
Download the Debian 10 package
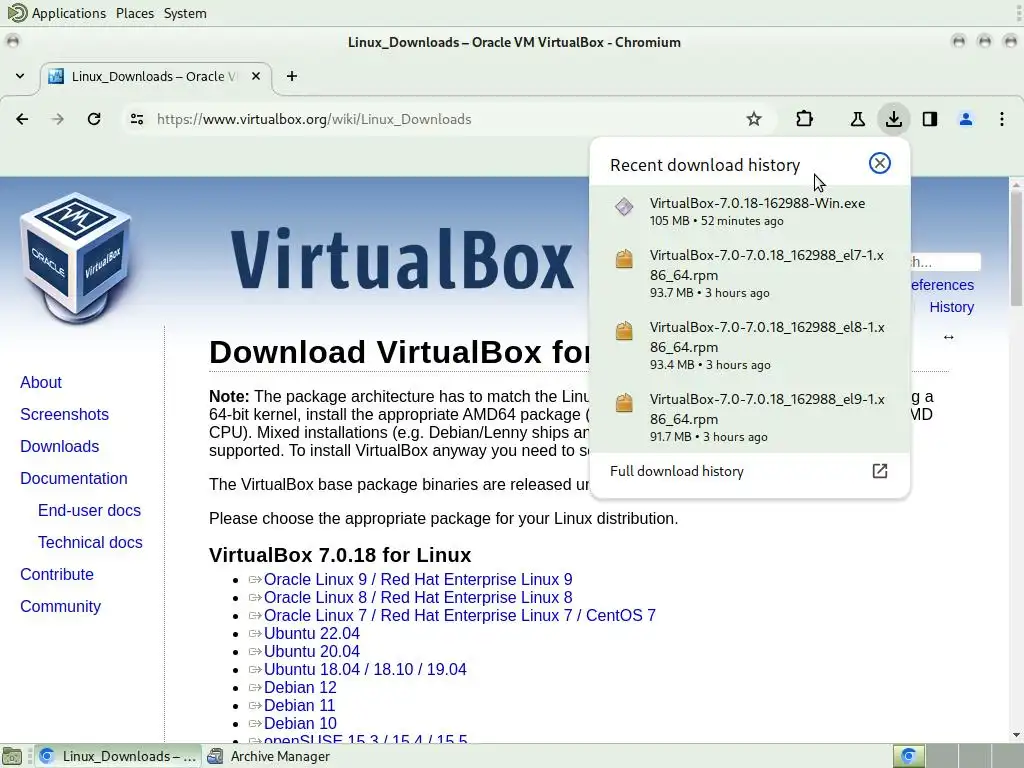(x=300, y=724)
